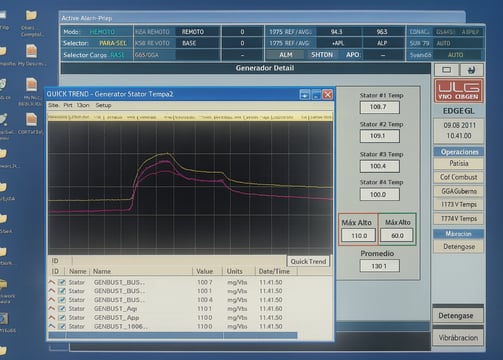Click the rectangle window icon button

pos(446,70)
